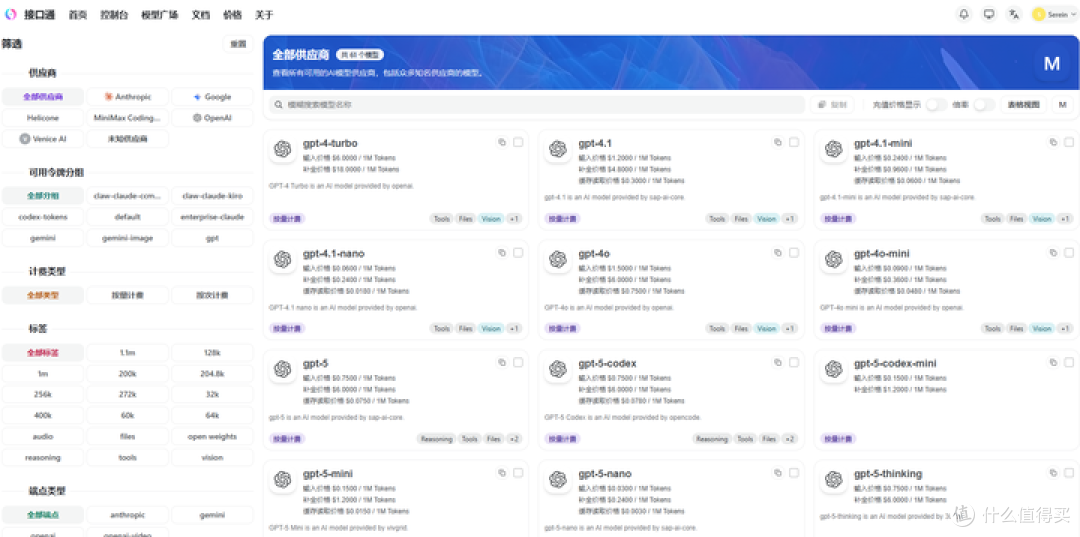Select the gpt-4.1-mini card checkbox

1069,142
